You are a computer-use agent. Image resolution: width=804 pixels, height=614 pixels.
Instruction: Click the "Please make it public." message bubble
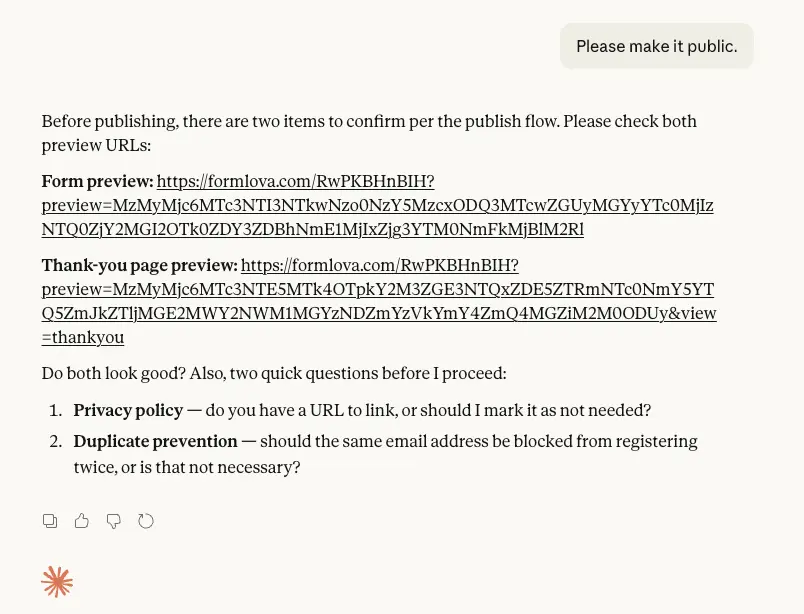(656, 46)
